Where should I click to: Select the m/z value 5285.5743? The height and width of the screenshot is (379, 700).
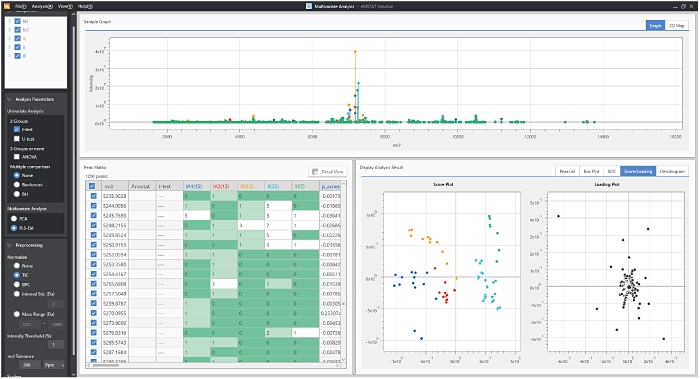[115, 342]
